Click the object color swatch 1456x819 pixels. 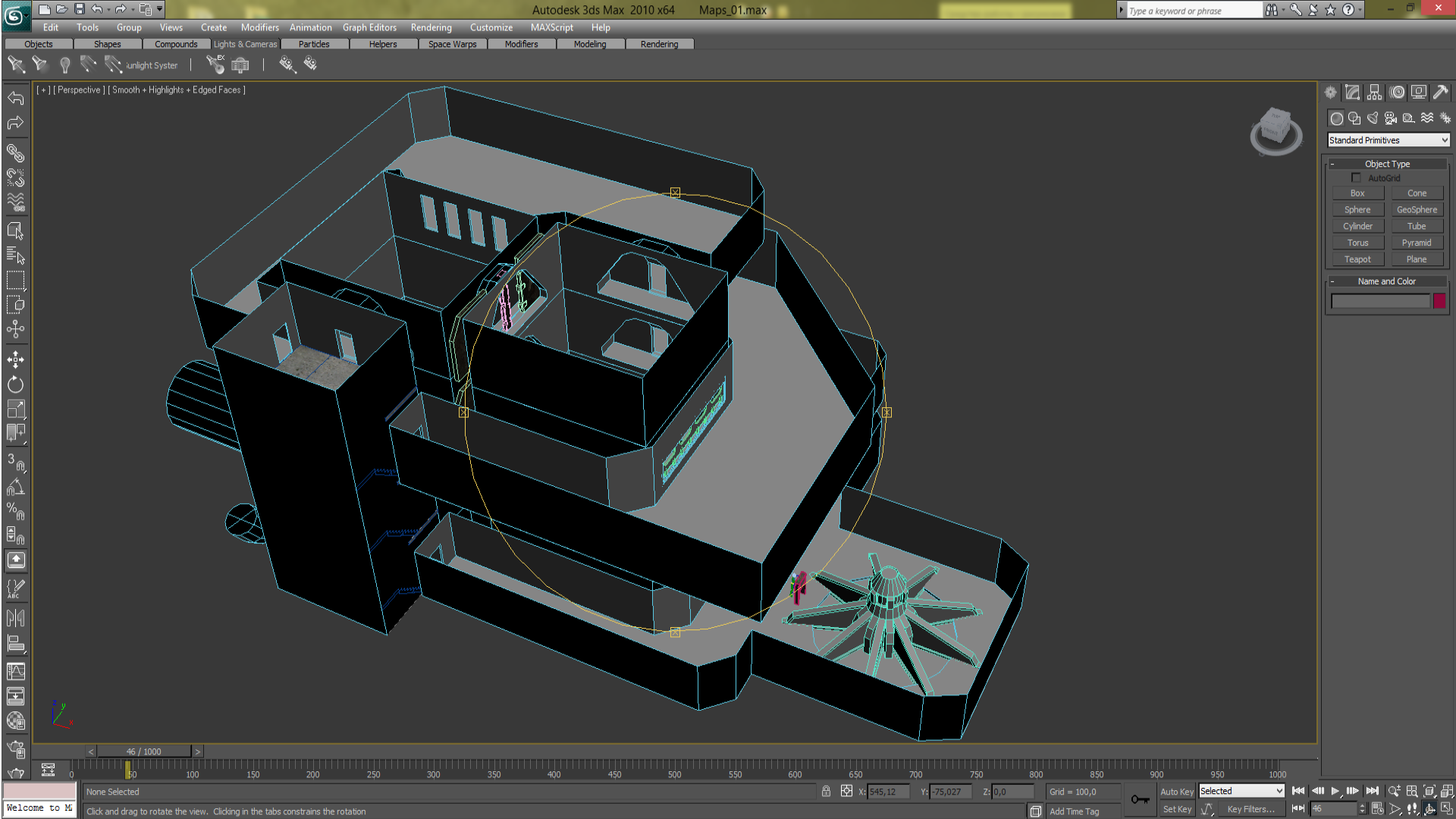(1439, 301)
